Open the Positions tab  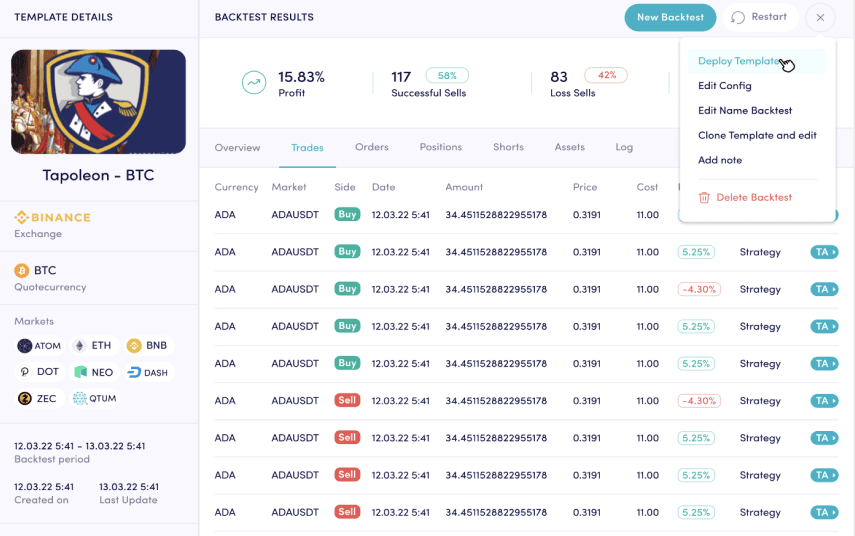click(440, 147)
